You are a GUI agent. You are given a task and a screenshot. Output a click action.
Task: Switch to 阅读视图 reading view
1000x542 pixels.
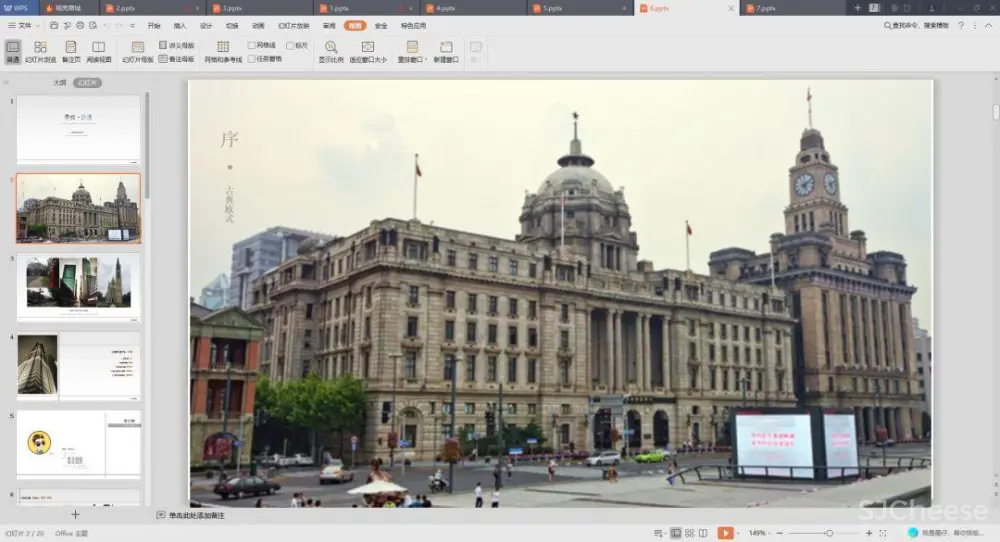pyautogui.click(x=98, y=52)
